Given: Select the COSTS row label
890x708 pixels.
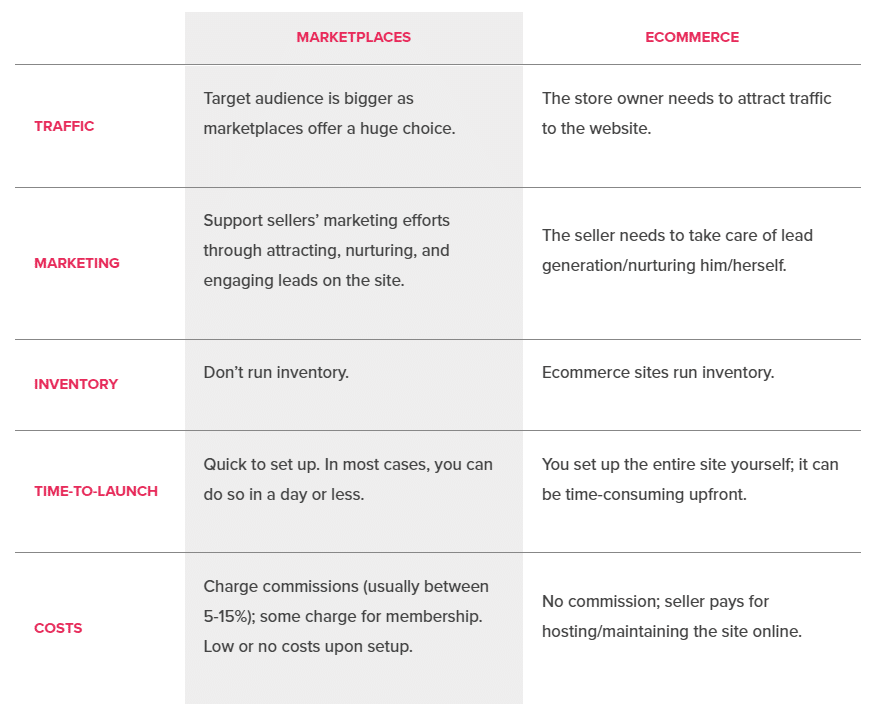Looking at the screenshot, I should (58, 628).
